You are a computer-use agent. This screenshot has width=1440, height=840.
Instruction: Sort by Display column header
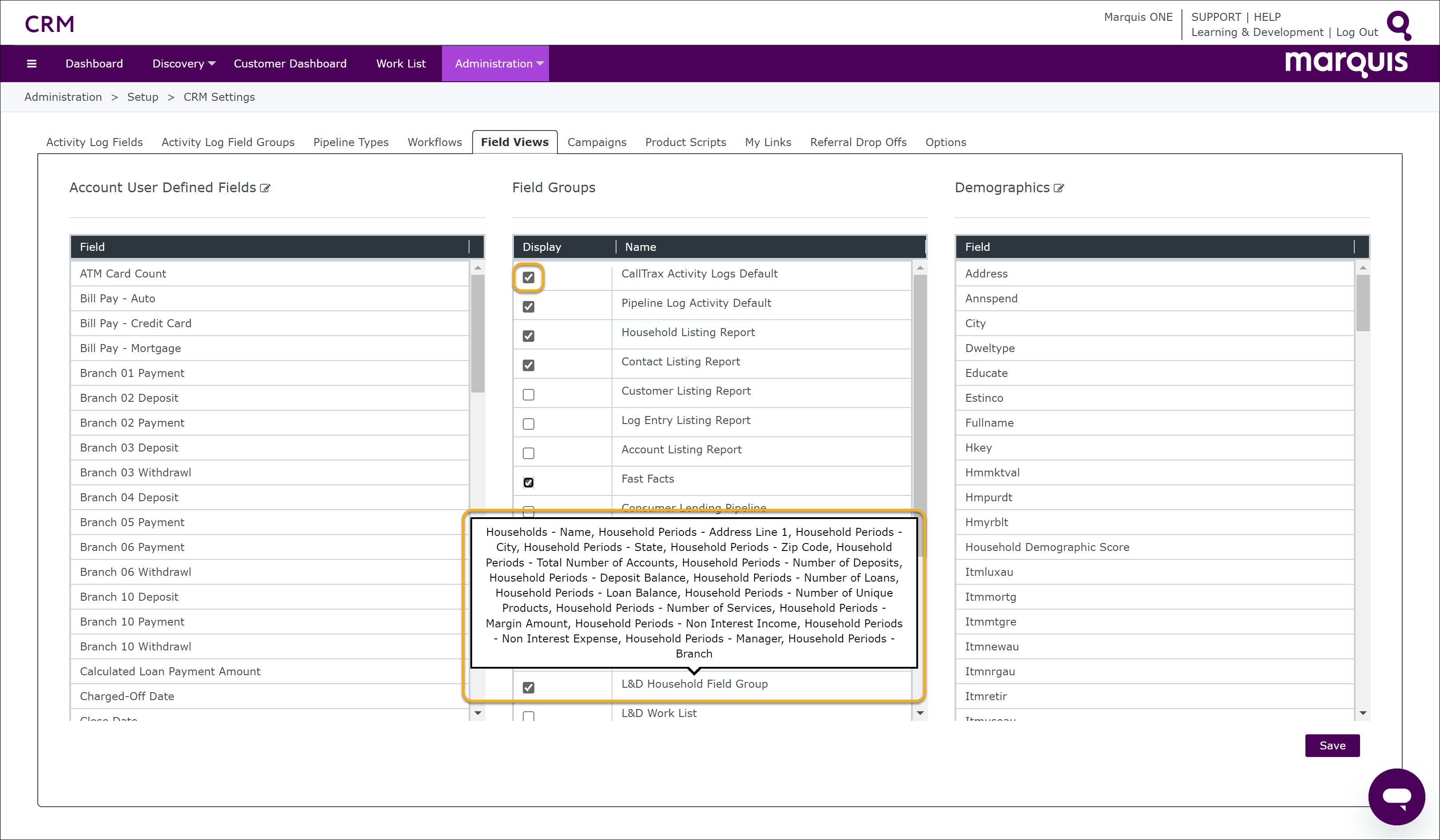click(564, 247)
